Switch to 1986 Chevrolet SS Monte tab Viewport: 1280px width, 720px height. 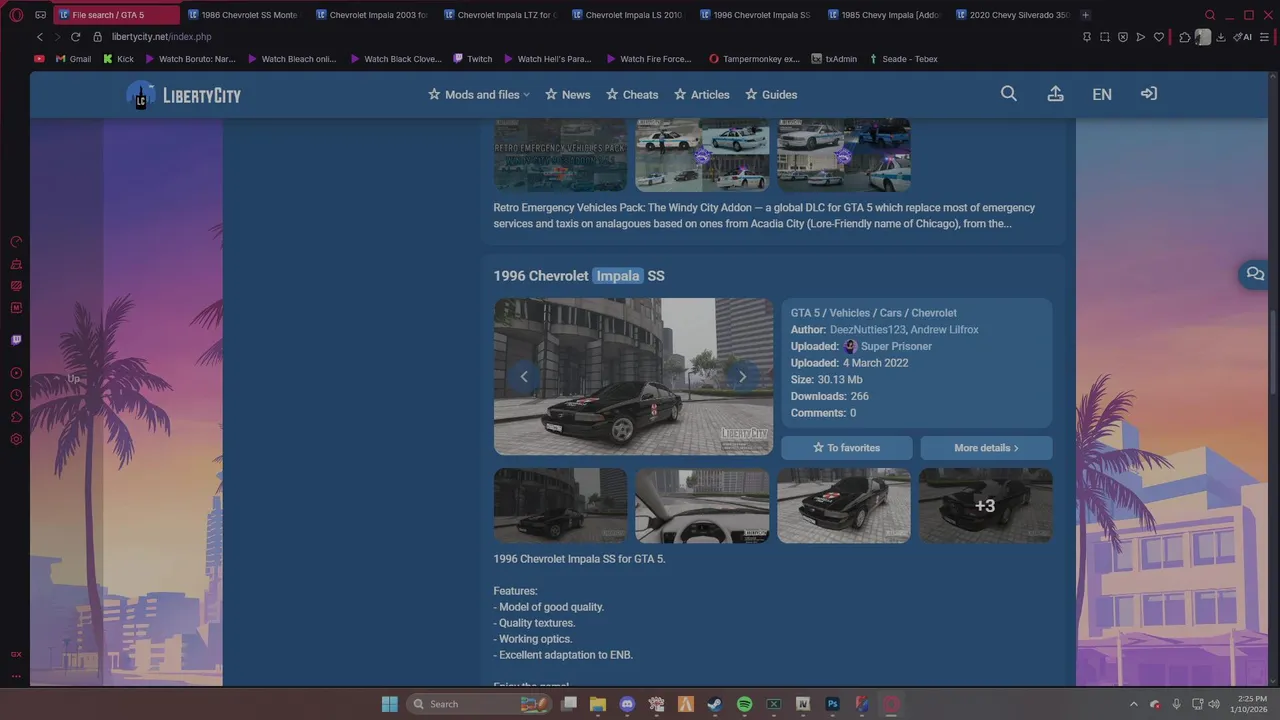pos(244,15)
